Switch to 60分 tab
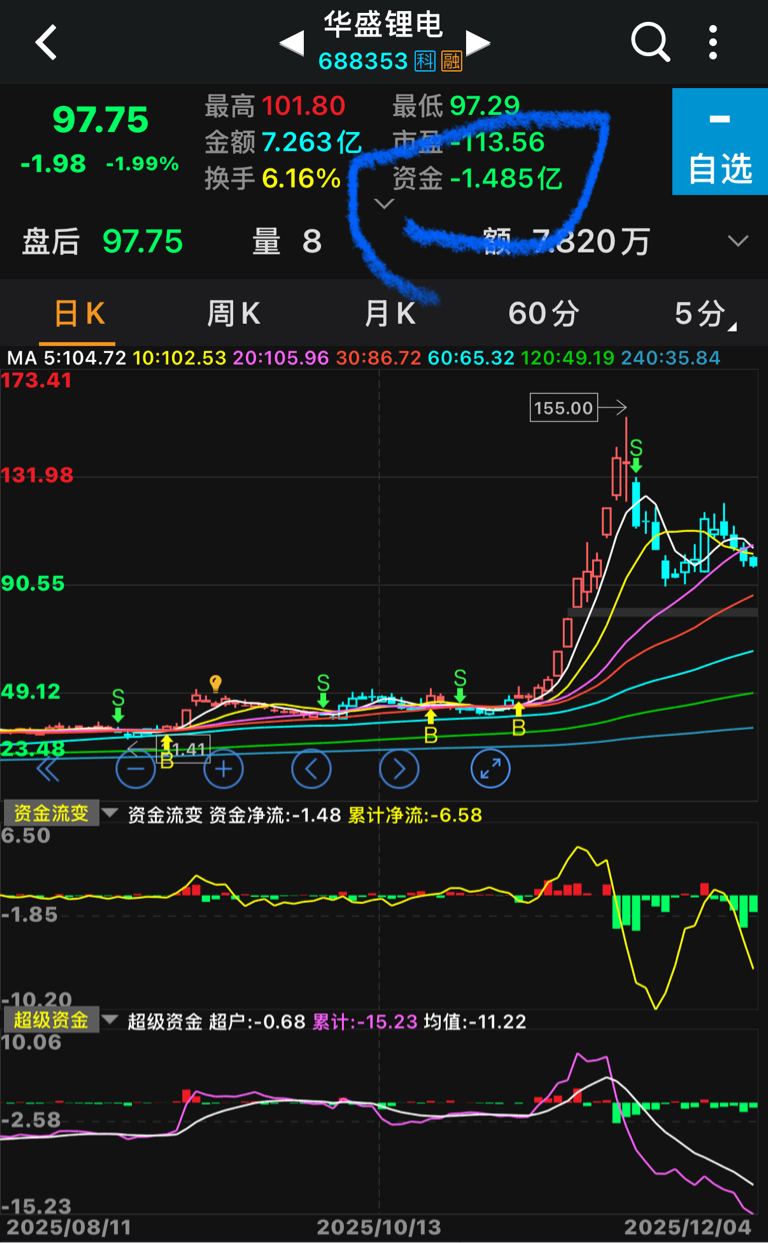Screen dimensions: 768x1243 (x=543, y=314)
